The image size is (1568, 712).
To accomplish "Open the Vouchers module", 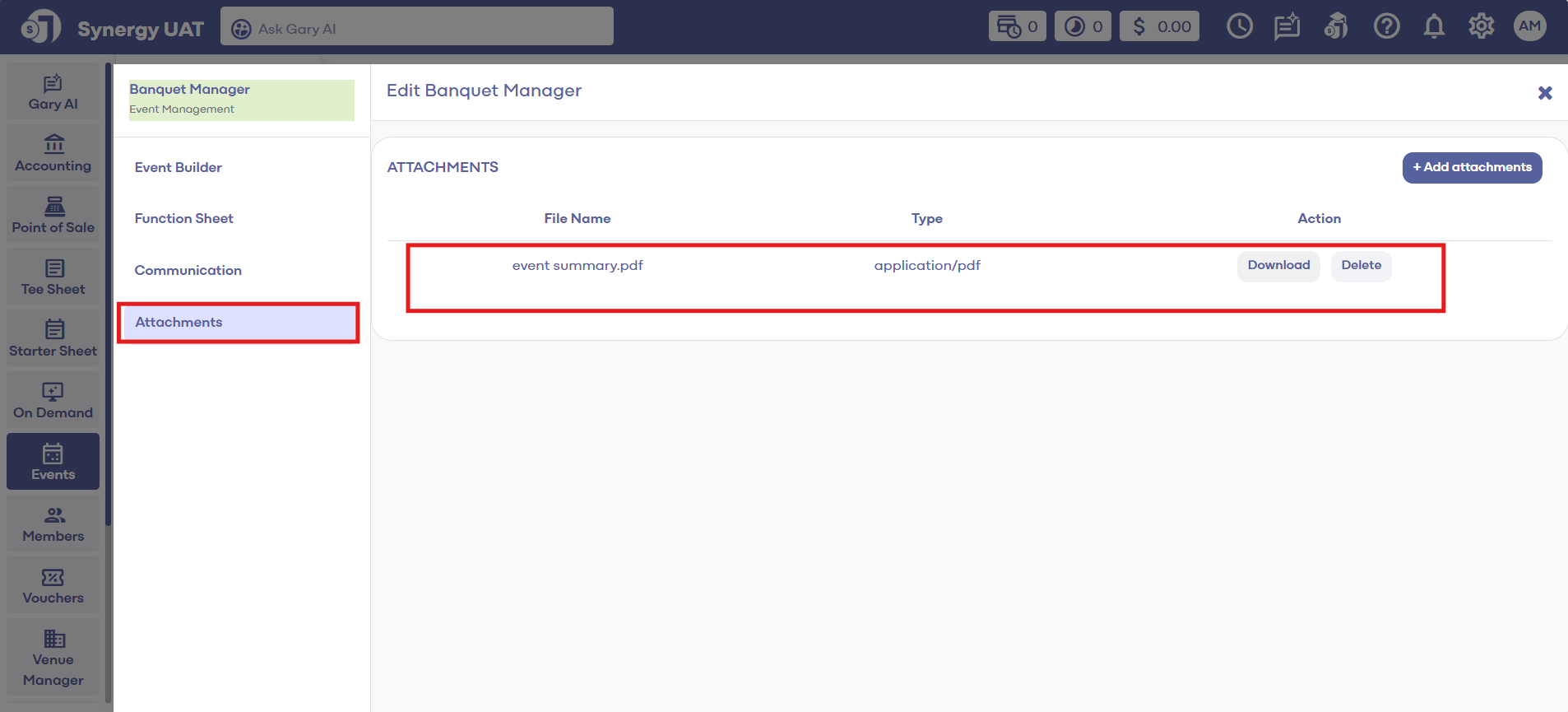I will [53, 586].
